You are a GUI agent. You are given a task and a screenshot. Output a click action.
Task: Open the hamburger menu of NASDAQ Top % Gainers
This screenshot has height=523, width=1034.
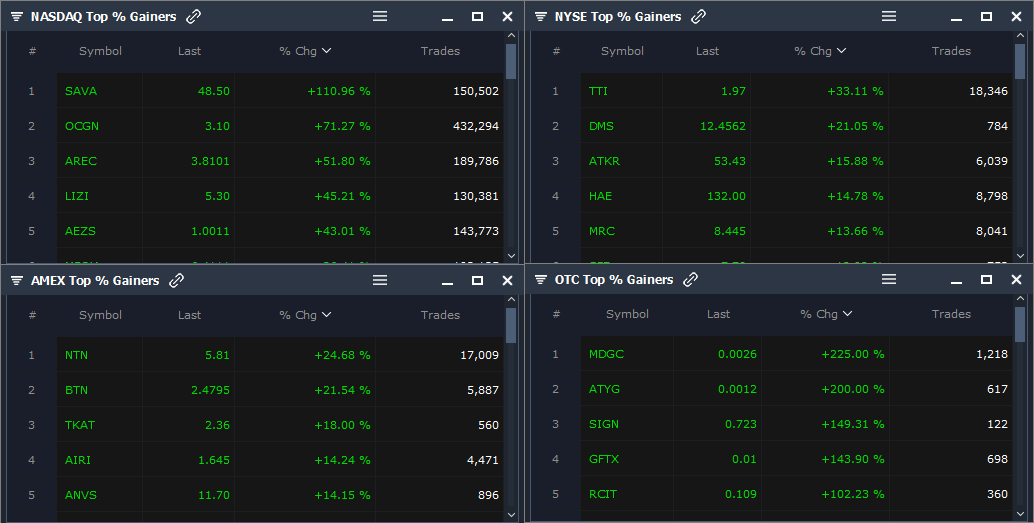(380, 16)
